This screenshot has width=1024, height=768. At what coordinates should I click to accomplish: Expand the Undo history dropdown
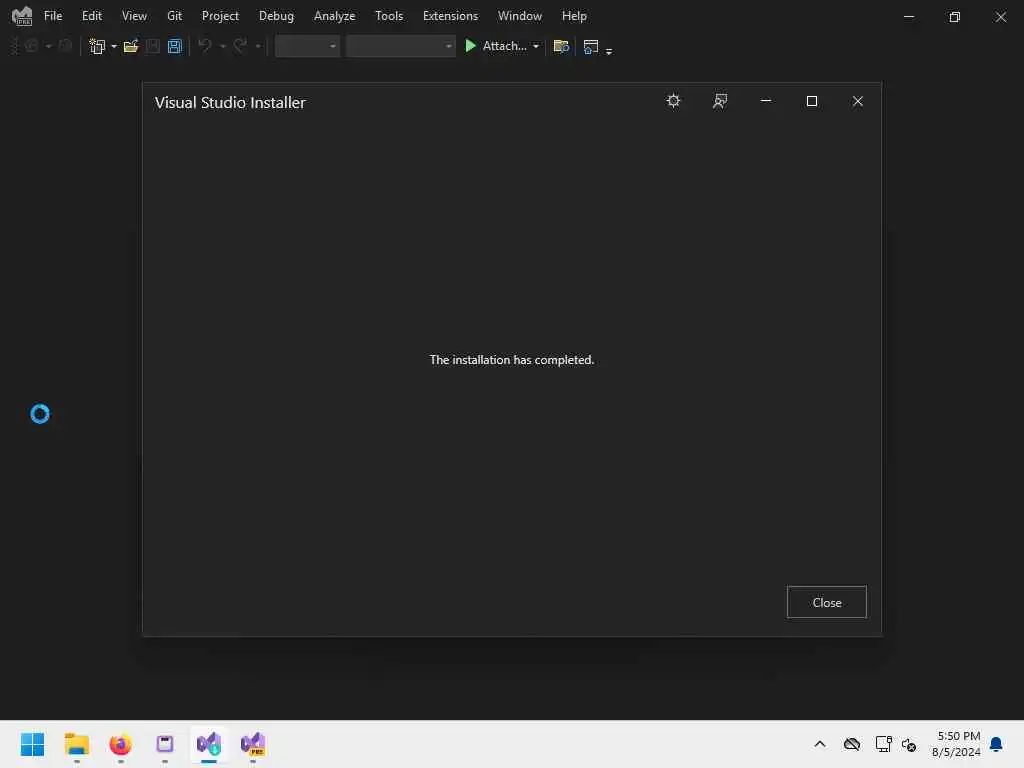(x=223, y=46)
